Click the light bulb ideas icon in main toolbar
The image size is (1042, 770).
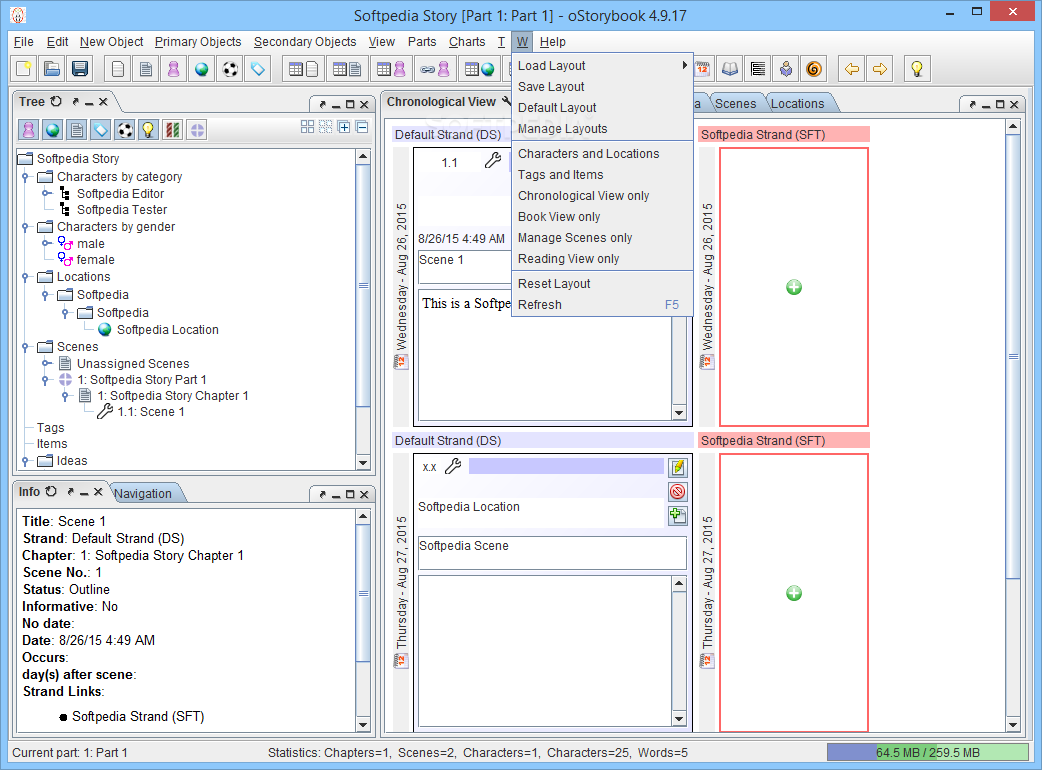[917, 69]
